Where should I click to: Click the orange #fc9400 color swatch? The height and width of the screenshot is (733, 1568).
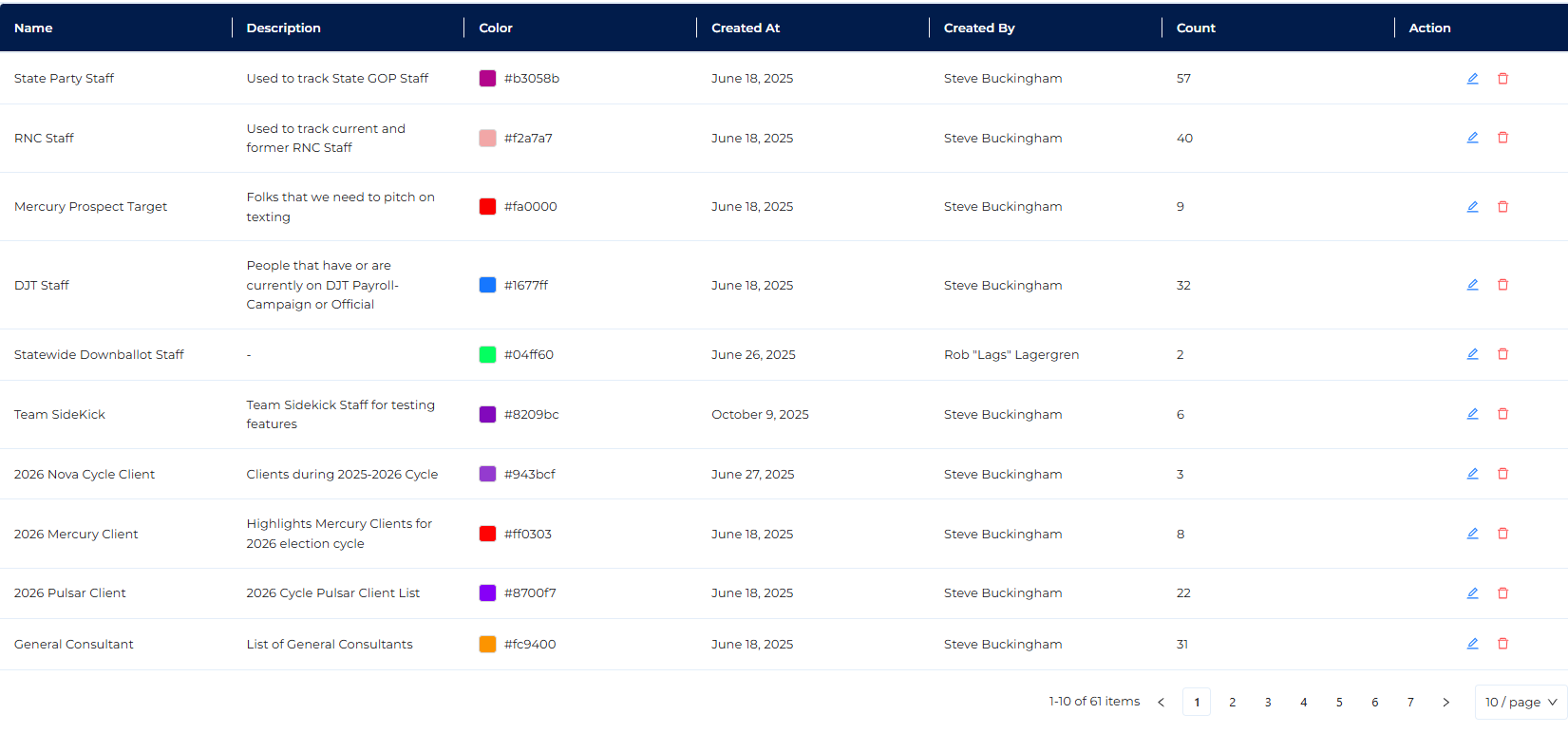coord(487,645)
